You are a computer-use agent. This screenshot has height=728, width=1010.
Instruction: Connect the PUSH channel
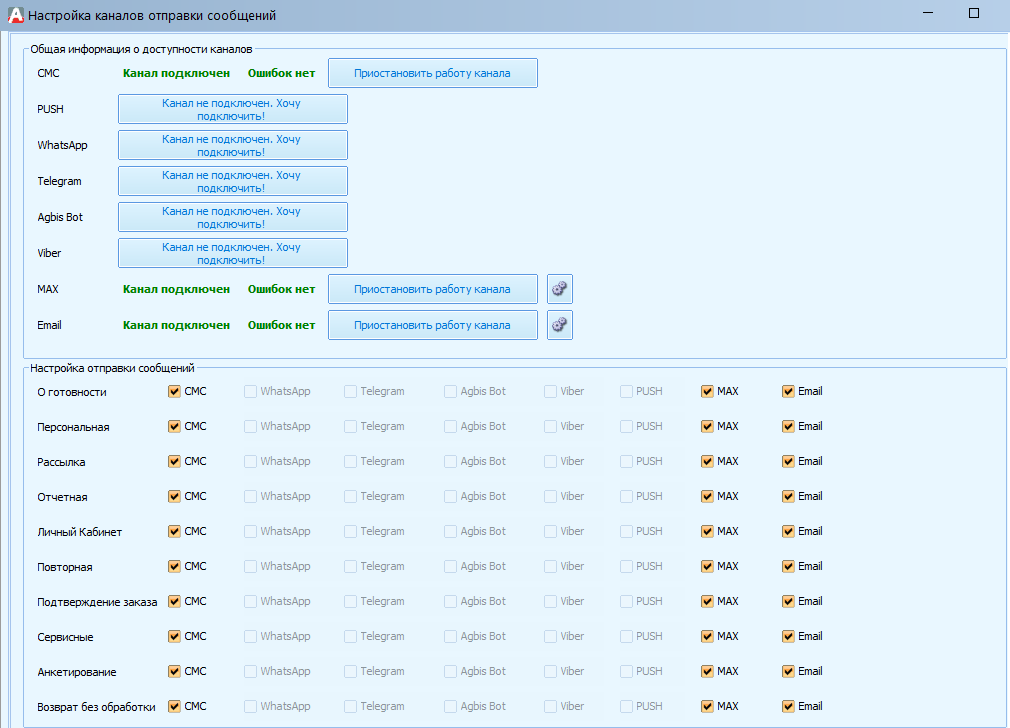pyautogui.click(x=233, y=110)
